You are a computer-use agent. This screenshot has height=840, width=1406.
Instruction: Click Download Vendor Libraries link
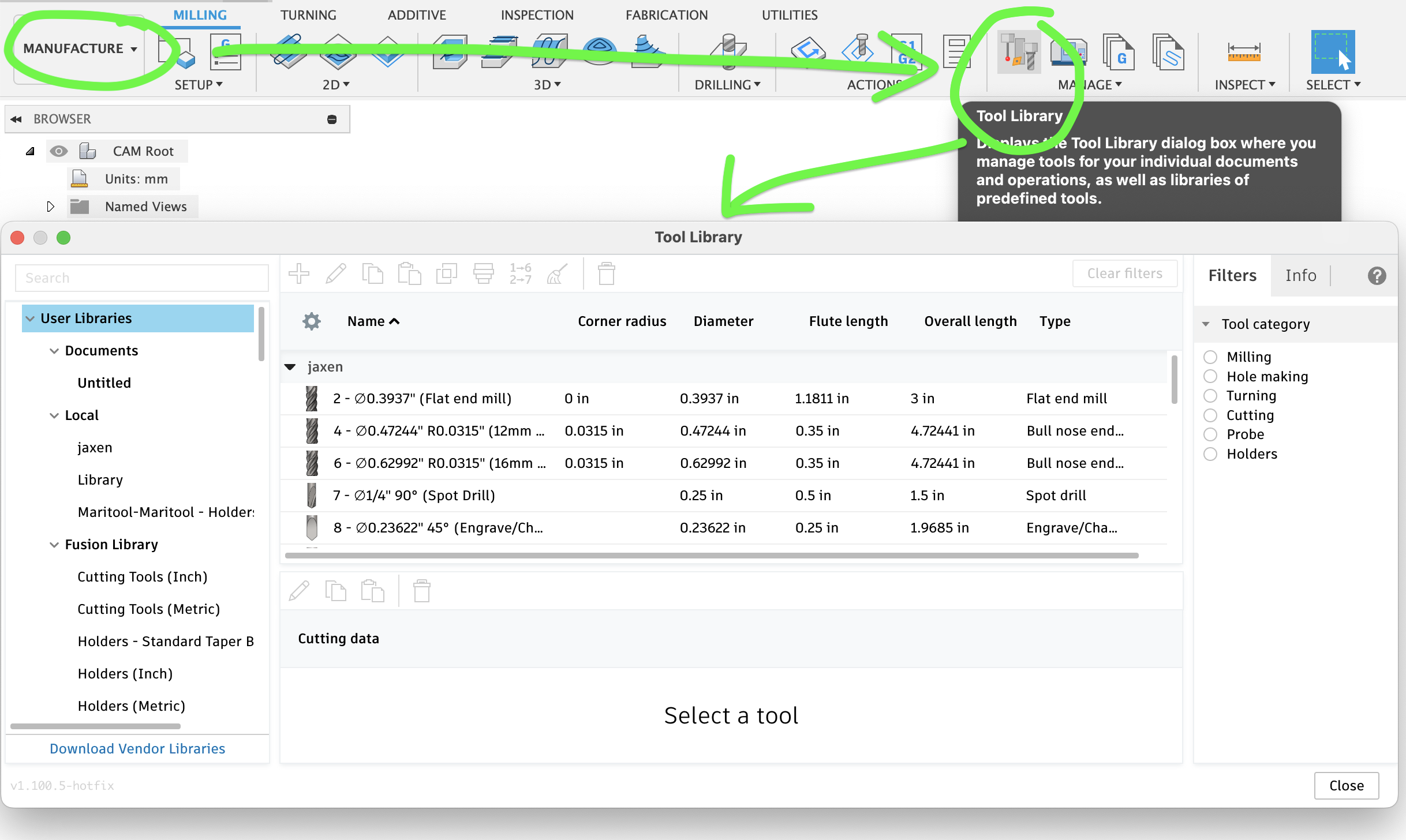137,748
